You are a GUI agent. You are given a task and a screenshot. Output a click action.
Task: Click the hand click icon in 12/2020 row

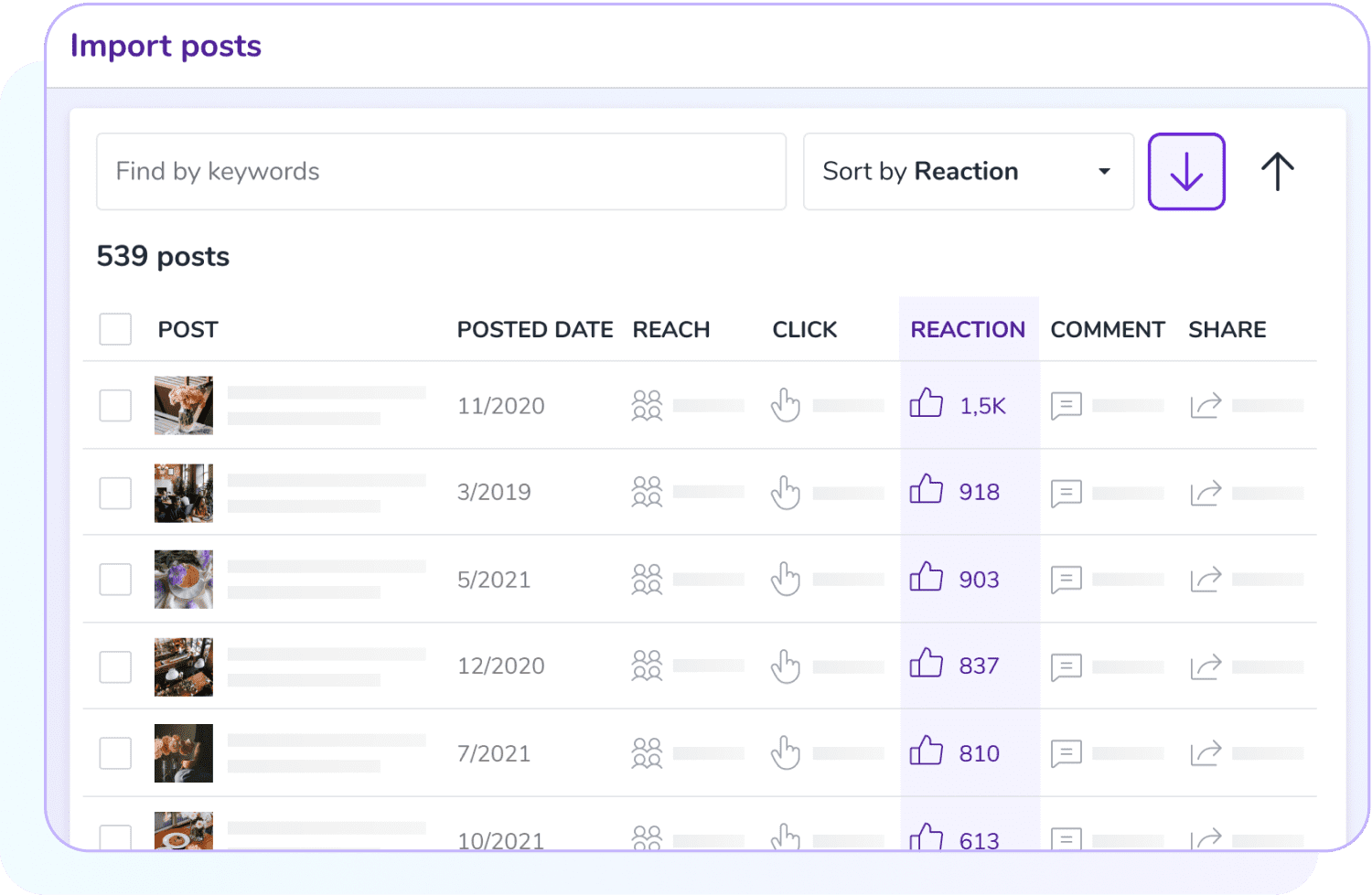[786, 666]
